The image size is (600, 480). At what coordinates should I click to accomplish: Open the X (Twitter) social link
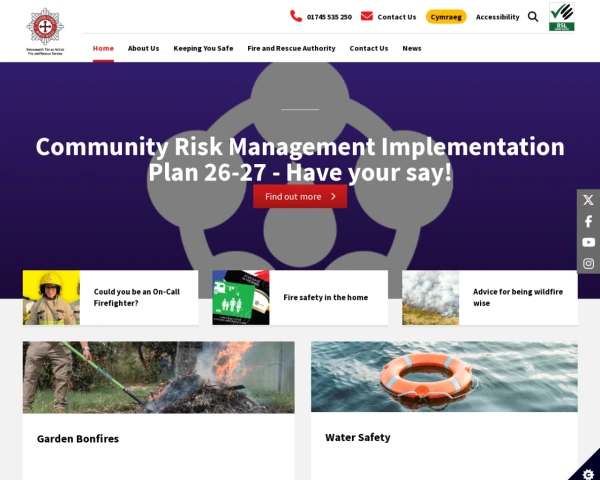point(588,200)
